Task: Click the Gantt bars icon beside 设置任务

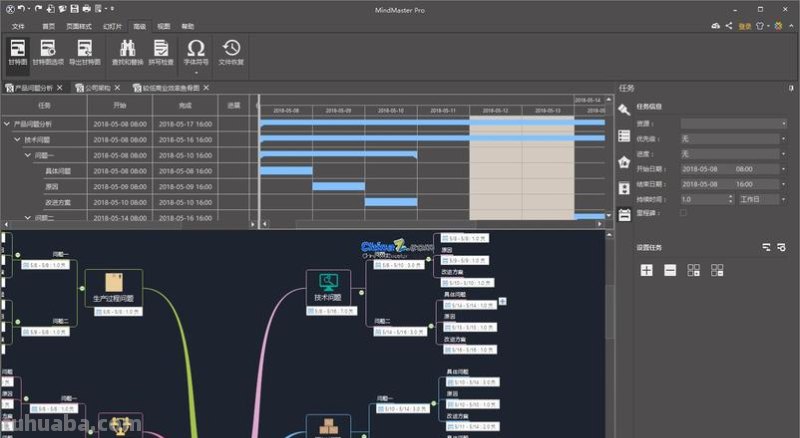Action: point(766,247)
